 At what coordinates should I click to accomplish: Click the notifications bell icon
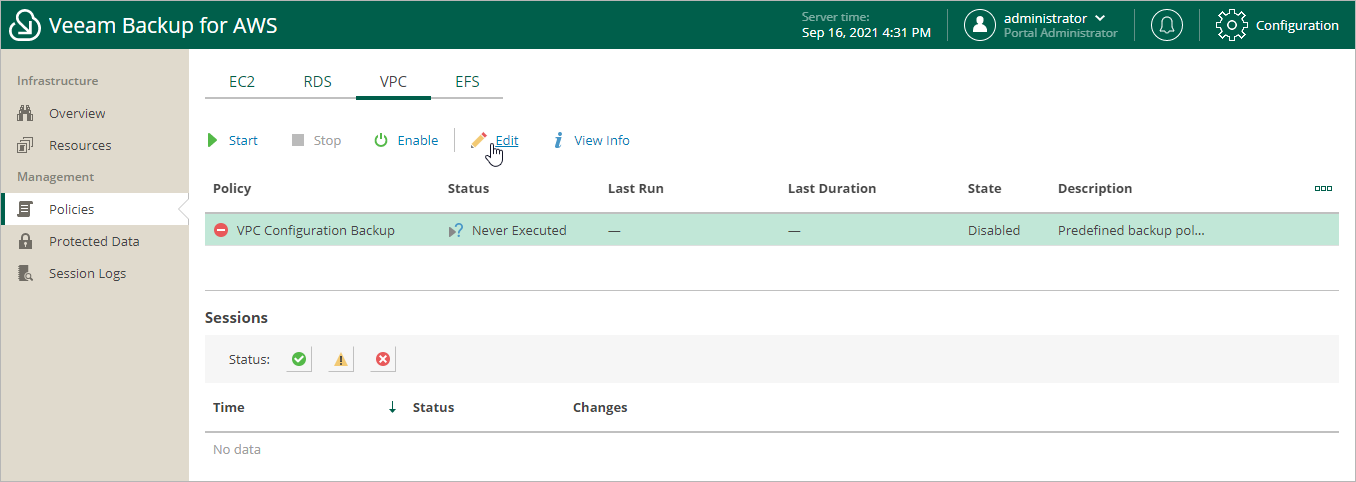coord(1166,25)
